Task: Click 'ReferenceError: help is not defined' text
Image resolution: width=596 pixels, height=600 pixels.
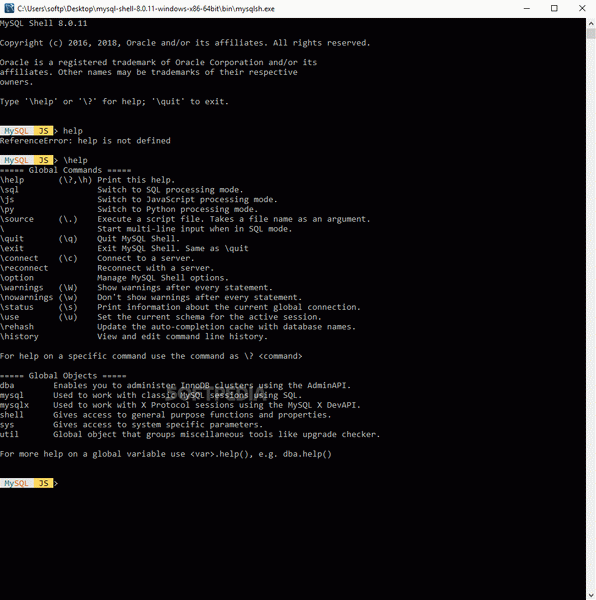Action: pyautogui.click(x=85, y=141)
